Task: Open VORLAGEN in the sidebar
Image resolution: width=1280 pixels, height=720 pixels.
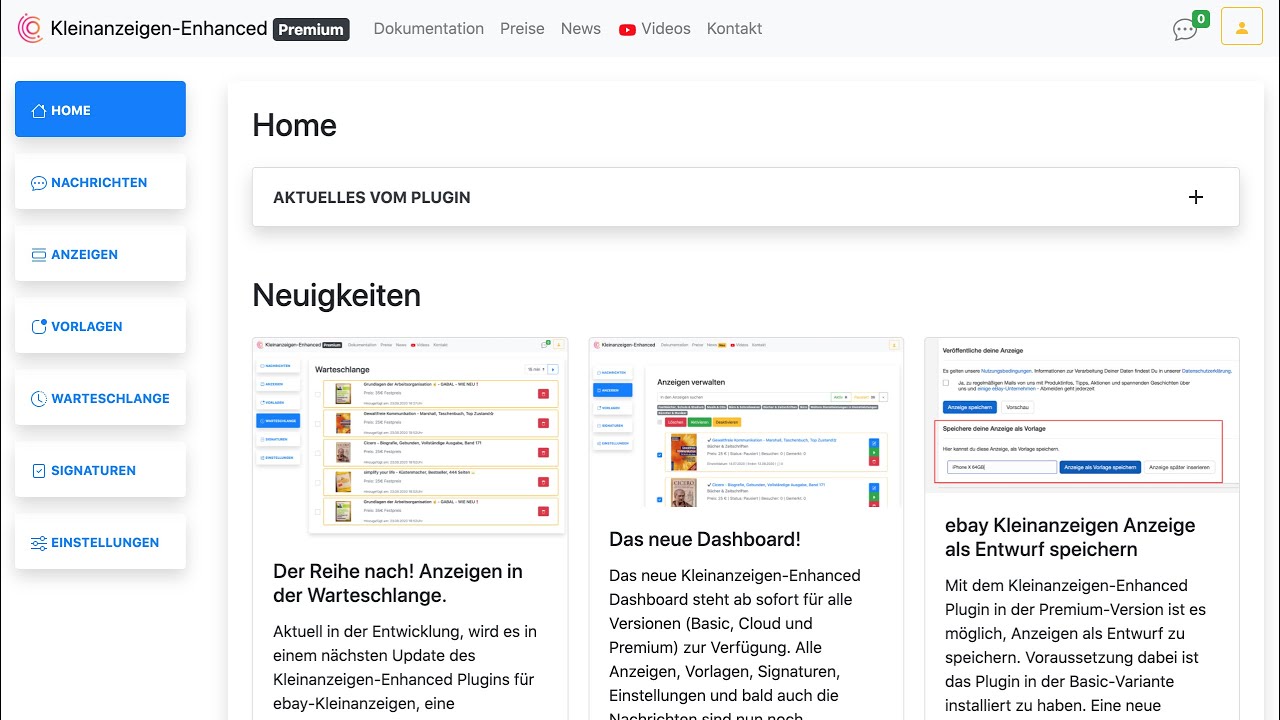Action: pos(100,326)
